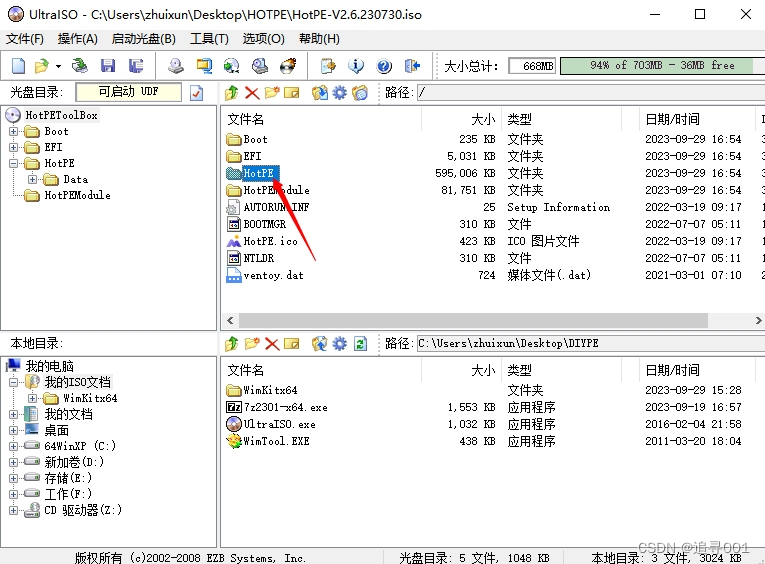Click the disc path input field

click(x=591, y=92)
